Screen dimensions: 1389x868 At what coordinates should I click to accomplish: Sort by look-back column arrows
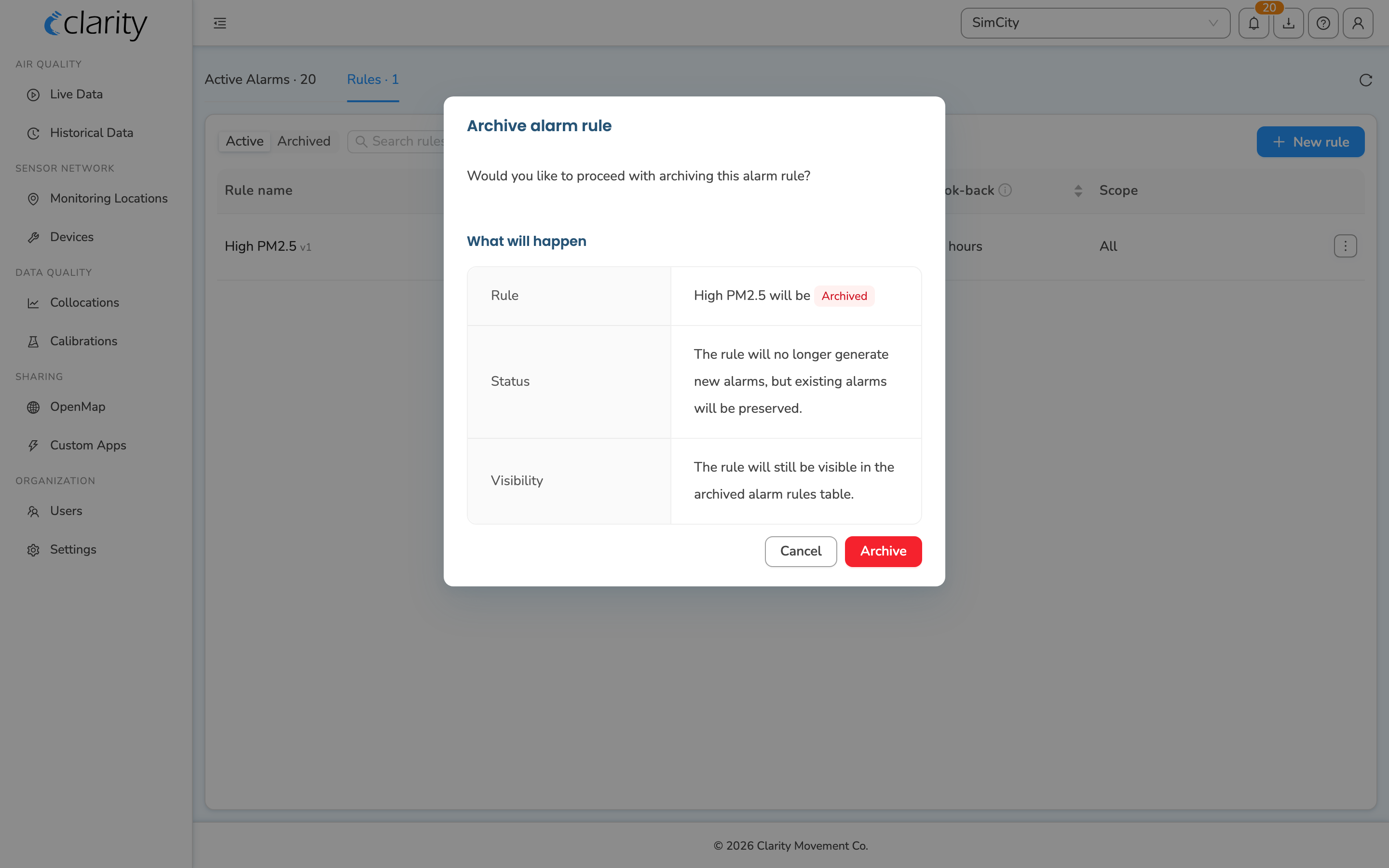pos(1078,190)
